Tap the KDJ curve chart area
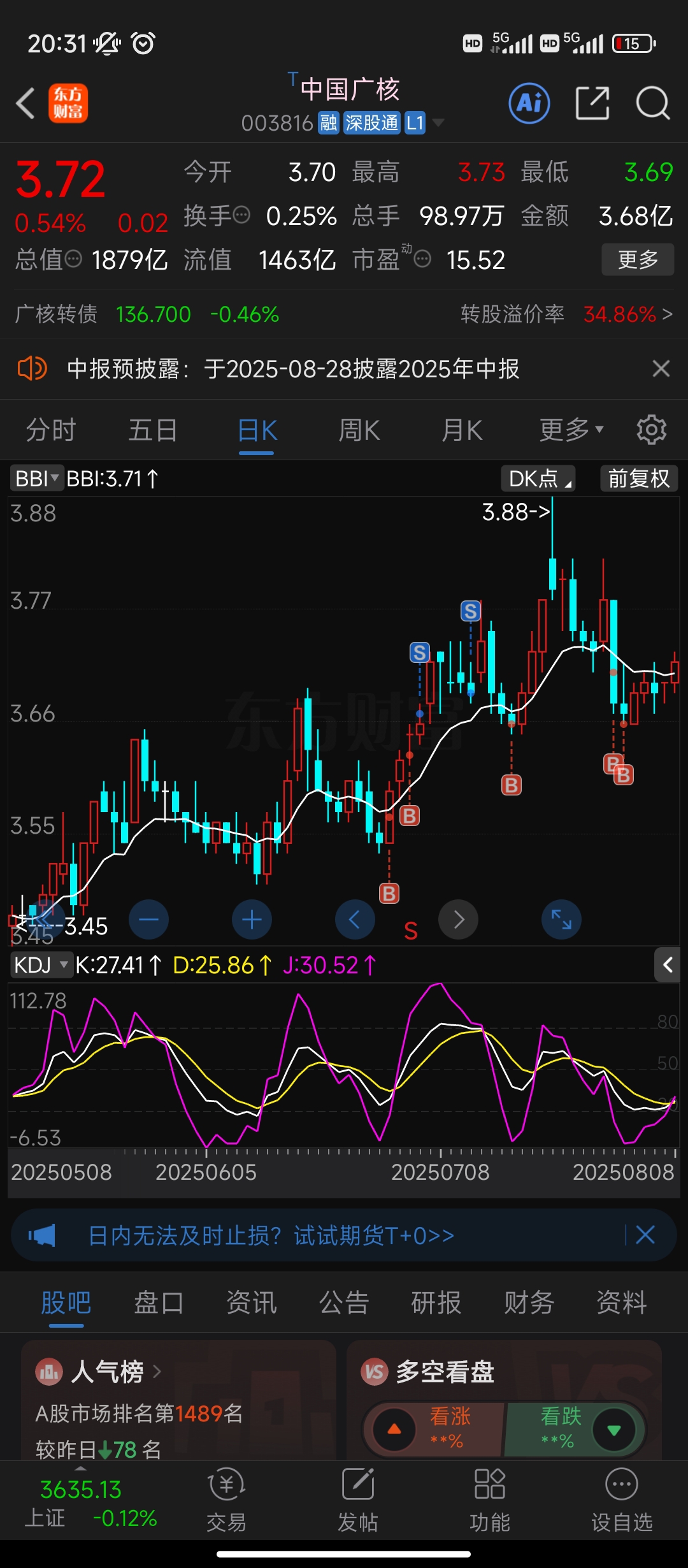688x1568 pixels. pos(344,1066)
